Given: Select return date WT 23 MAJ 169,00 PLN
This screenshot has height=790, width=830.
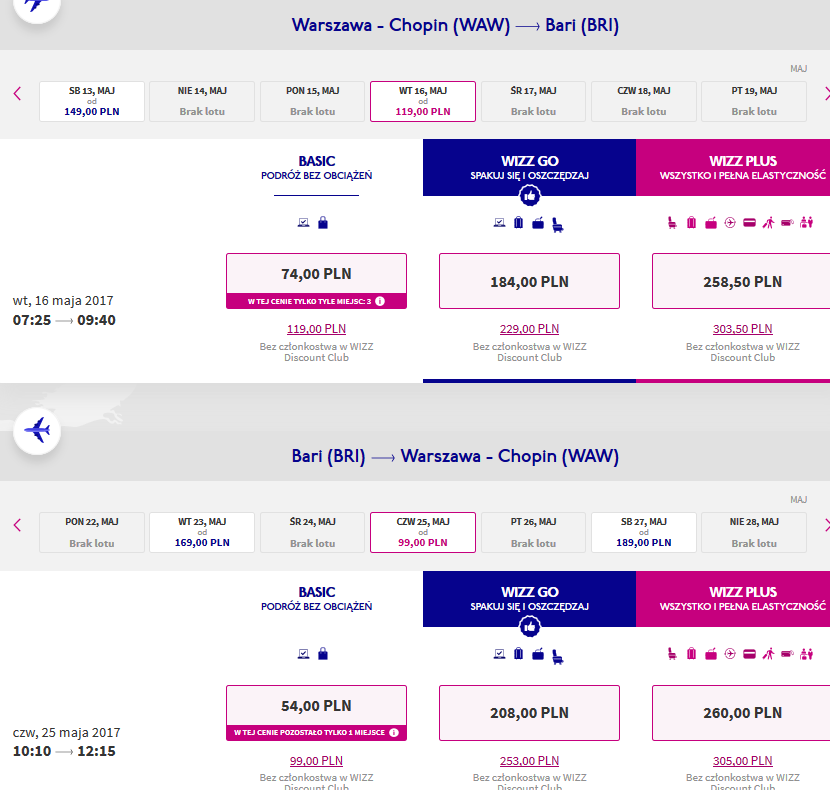Looking at the screenshot, I should pyautogui.click(x=202, y=532).
